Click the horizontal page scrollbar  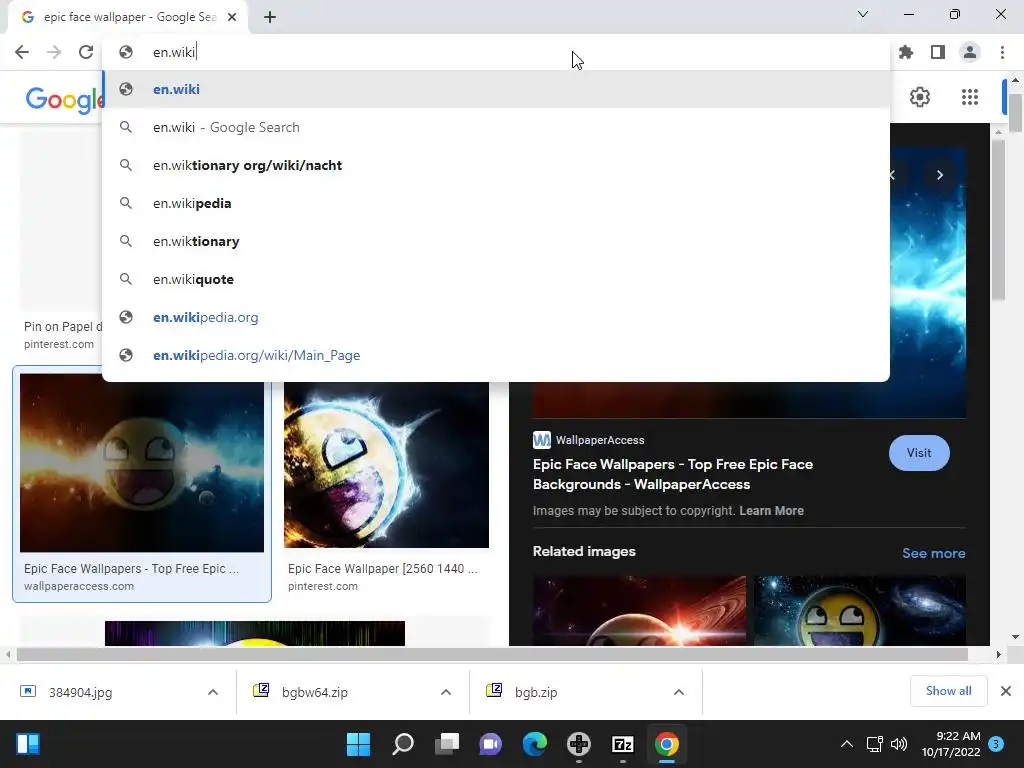pyautogui.click(x=492, y=654)
